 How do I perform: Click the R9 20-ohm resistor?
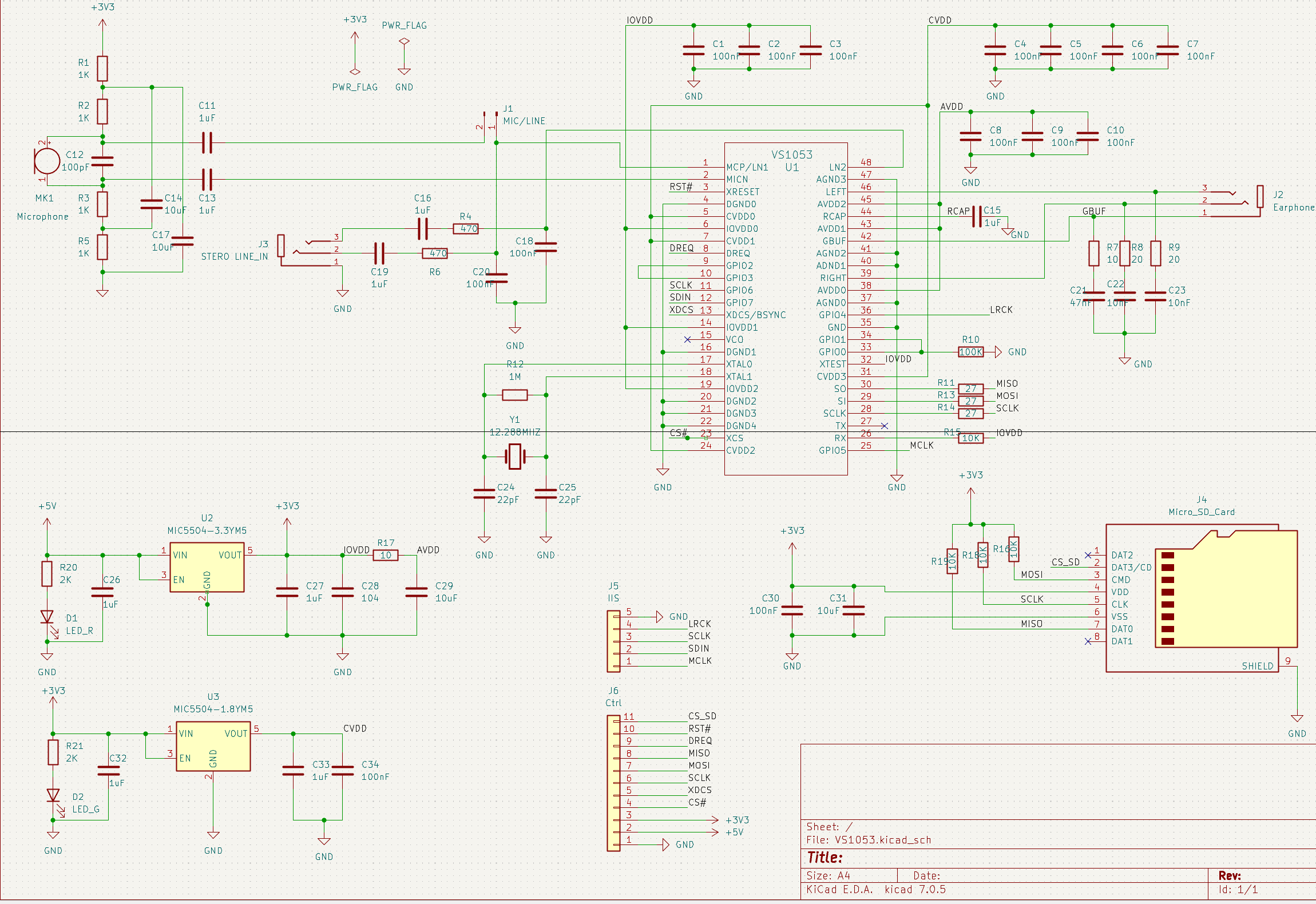click(x=1155, y=253)
